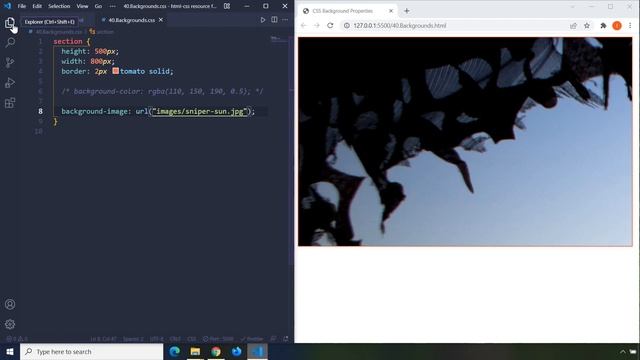
Task: Open the Edit menu
Action: point(37,6)
